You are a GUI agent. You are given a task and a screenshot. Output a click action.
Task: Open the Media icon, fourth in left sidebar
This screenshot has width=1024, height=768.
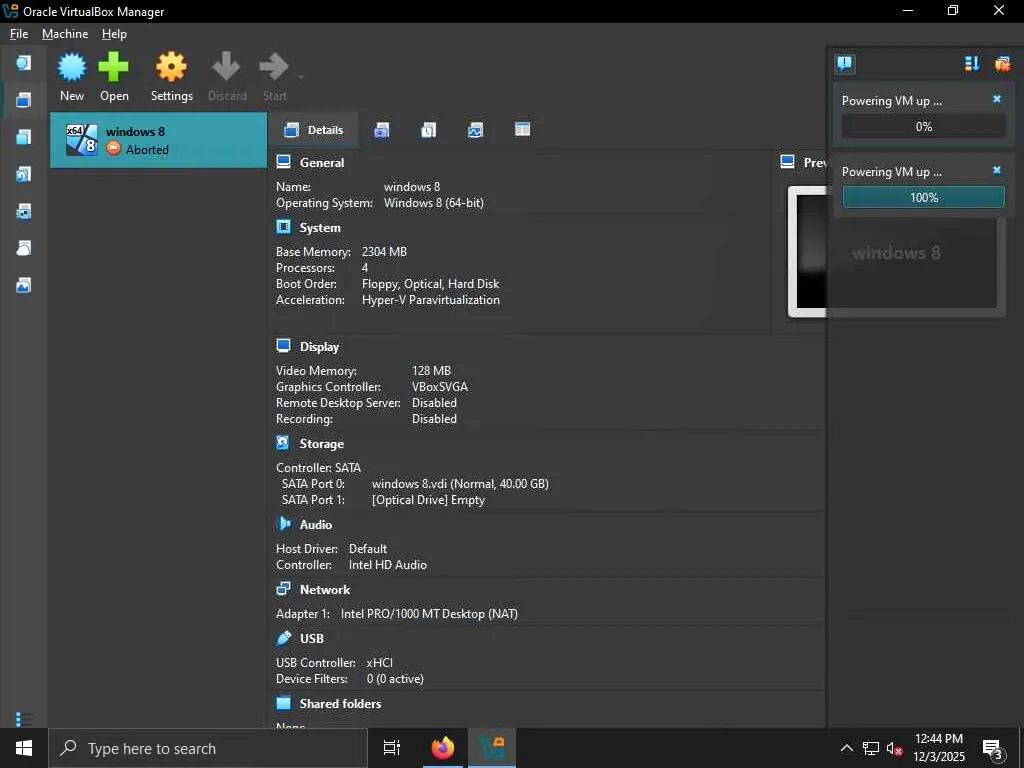pyautogui.click(x=24, y=174)
